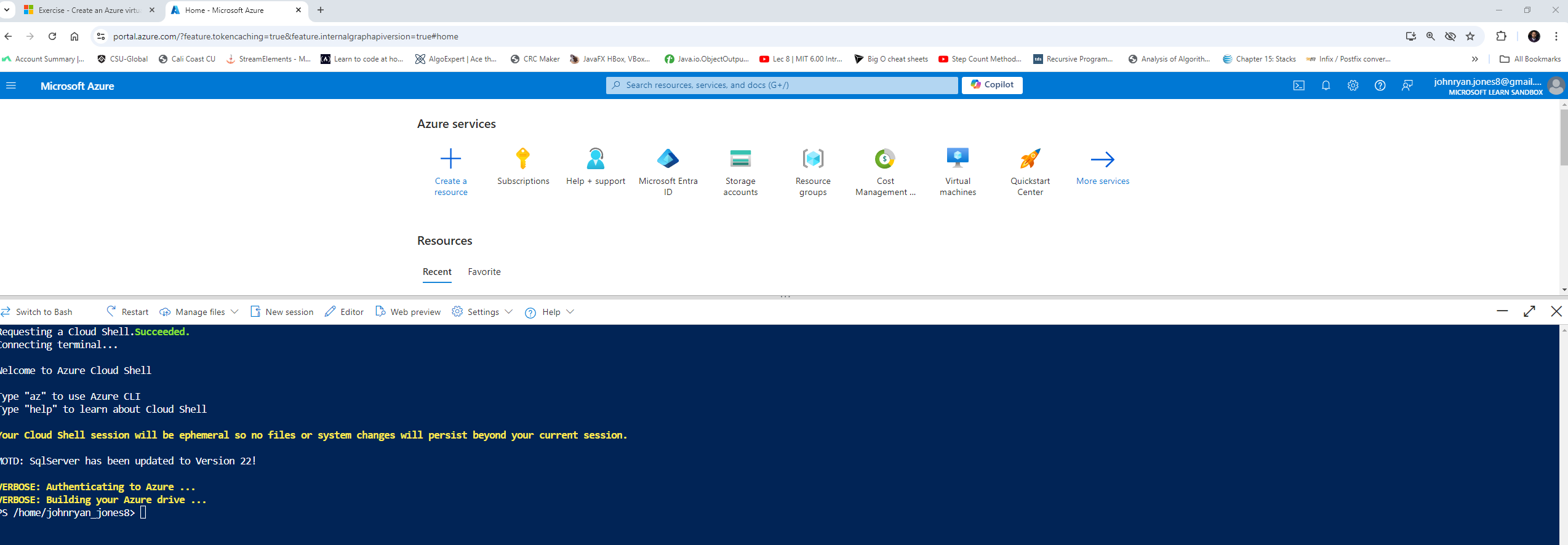1568x545 pixels.
Task: Open Subscriptions key icon
Action: coord(523,159)
